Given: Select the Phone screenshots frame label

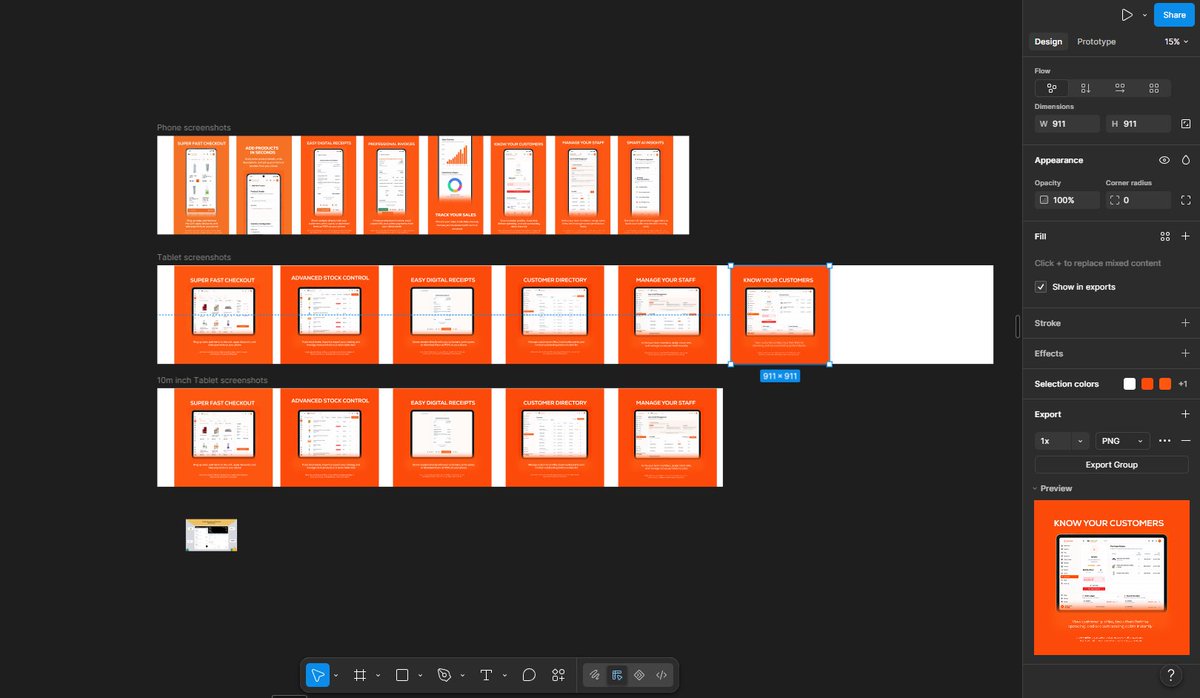Looking at the screenshot, I should tap(194, 128).
